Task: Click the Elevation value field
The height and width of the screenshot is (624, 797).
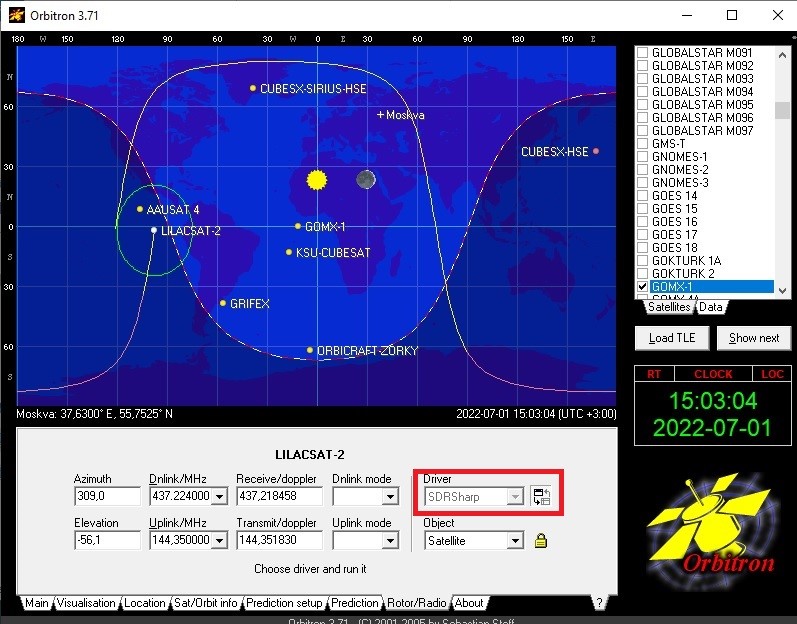Action: (107, 540)
